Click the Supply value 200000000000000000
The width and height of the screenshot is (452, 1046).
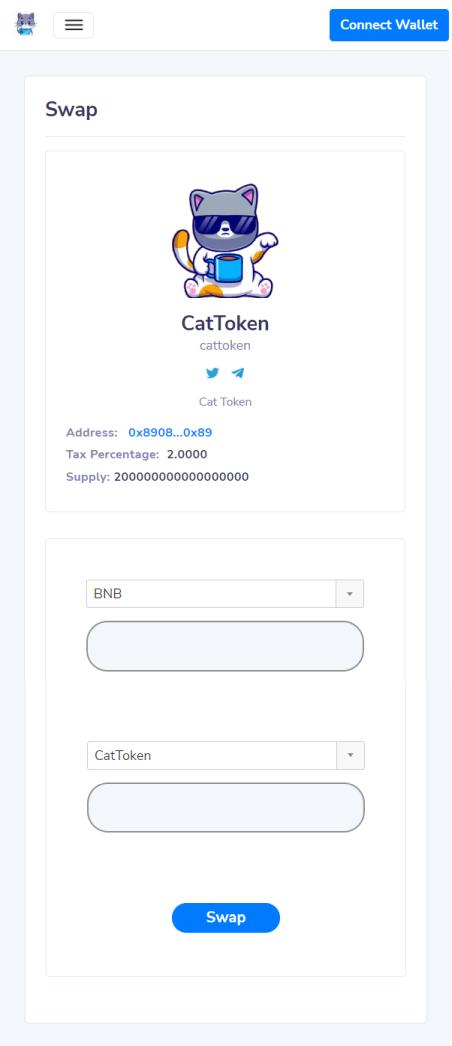pyautogui.click(x=181, y=477)
